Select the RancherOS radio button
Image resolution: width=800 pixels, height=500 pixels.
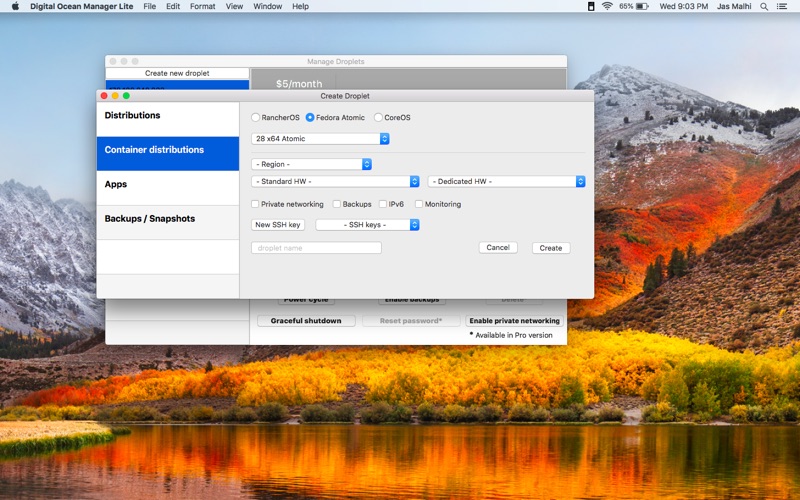[256, 117]
